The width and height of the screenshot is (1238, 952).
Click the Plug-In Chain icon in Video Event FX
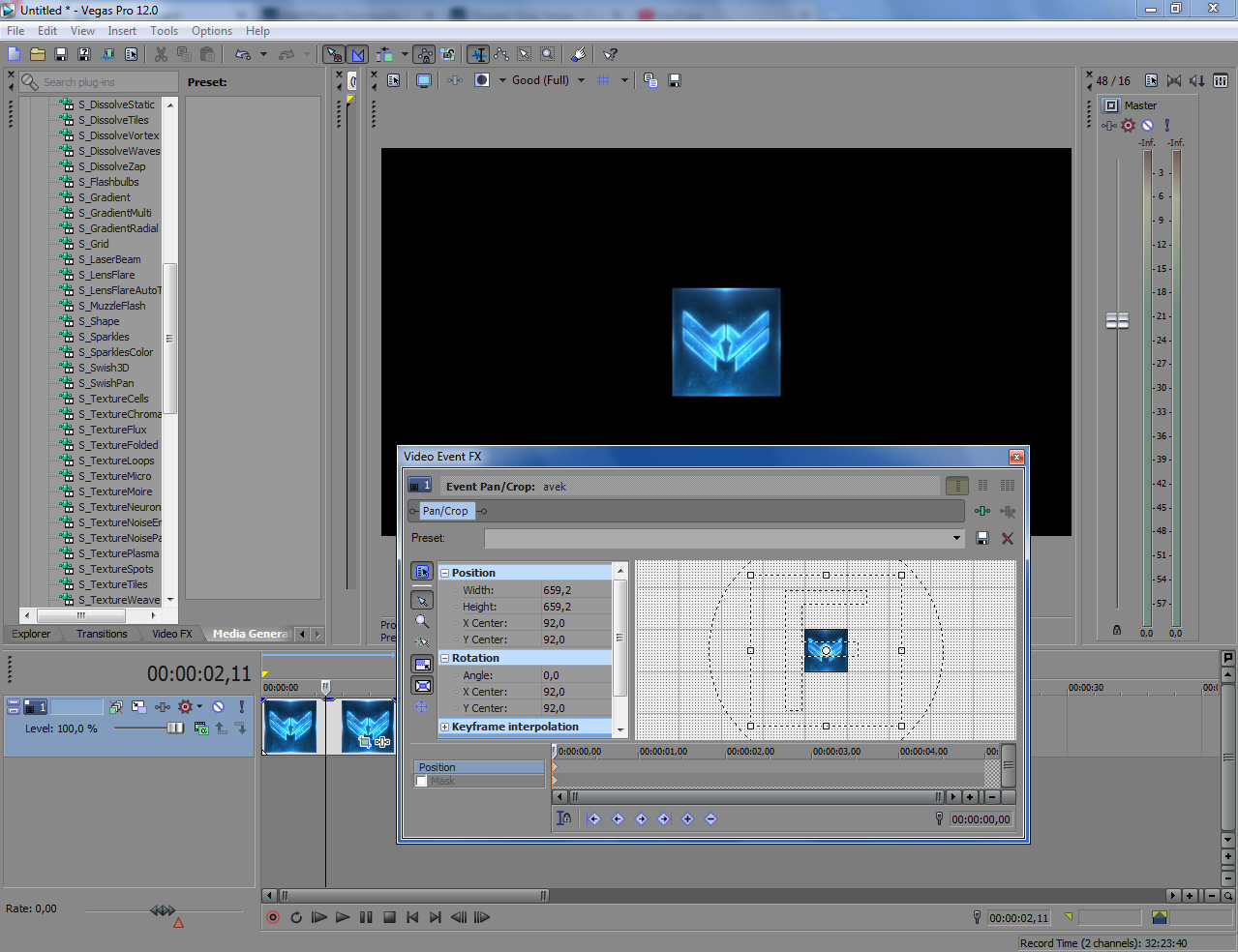point(982,511)
